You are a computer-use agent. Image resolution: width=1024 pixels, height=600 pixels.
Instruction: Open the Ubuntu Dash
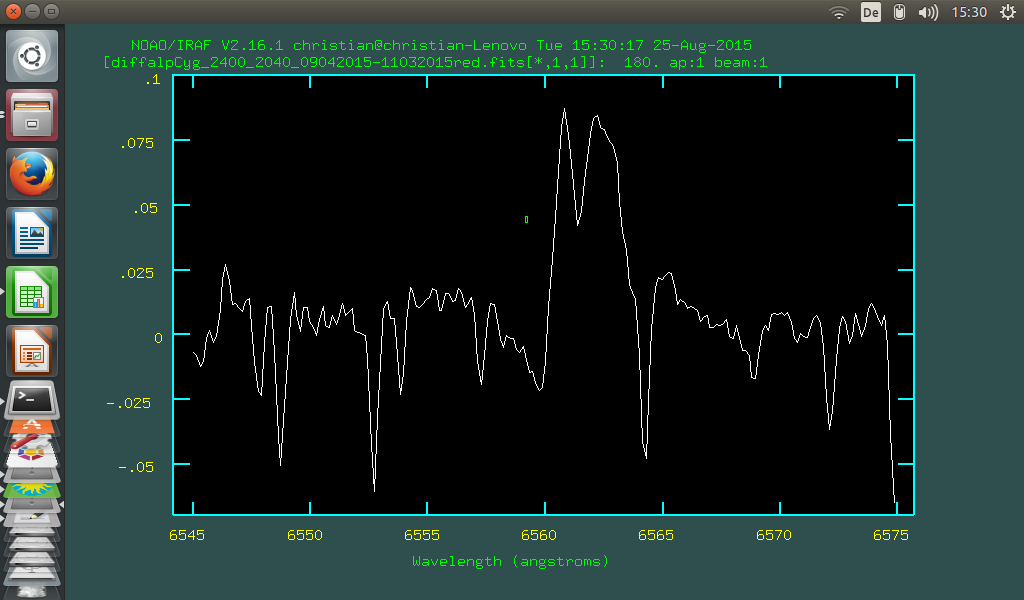(x=30, y=55)
